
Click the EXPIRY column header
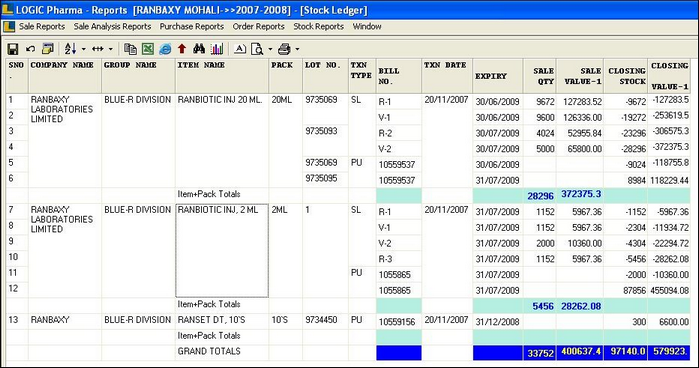[498, 75]
